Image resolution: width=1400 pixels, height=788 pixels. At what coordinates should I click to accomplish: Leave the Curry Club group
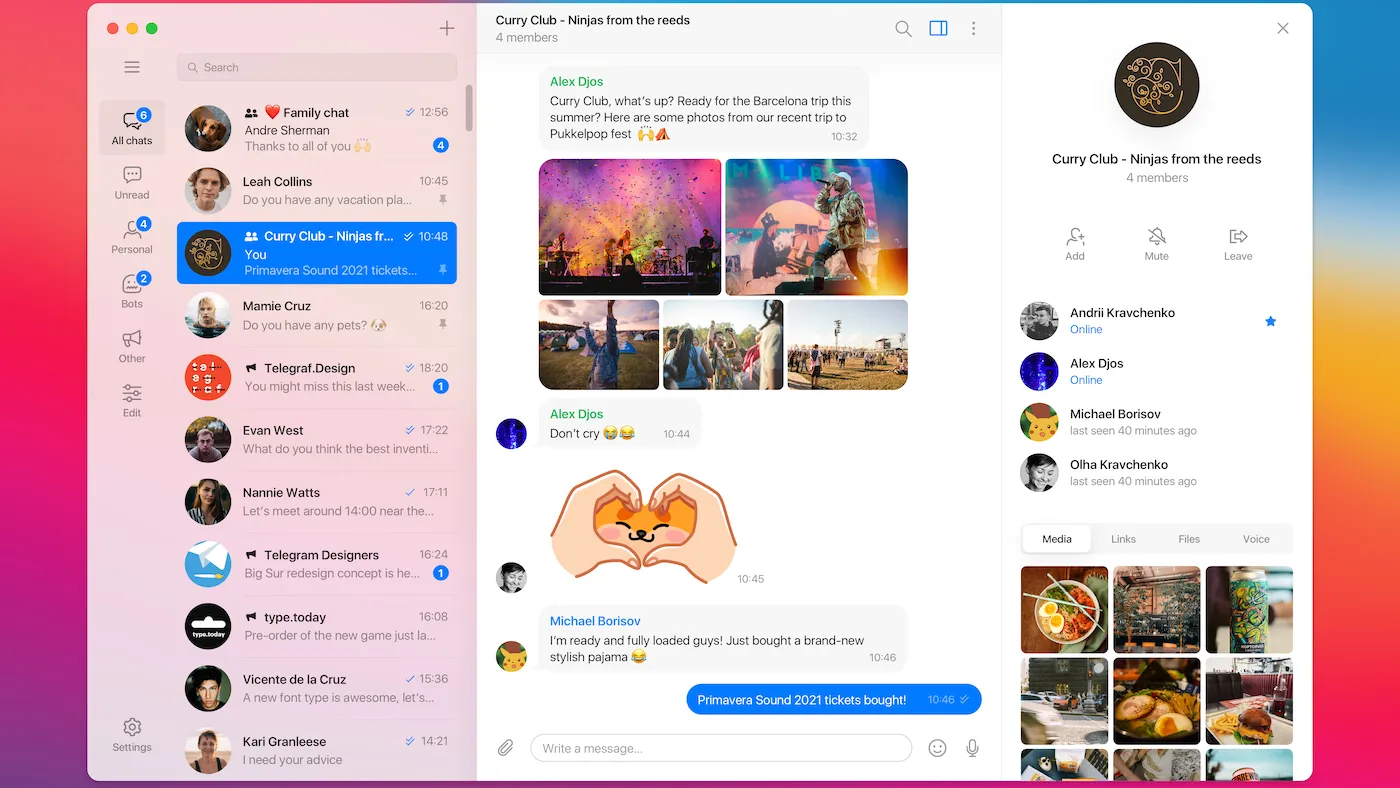pos(1237,243)
